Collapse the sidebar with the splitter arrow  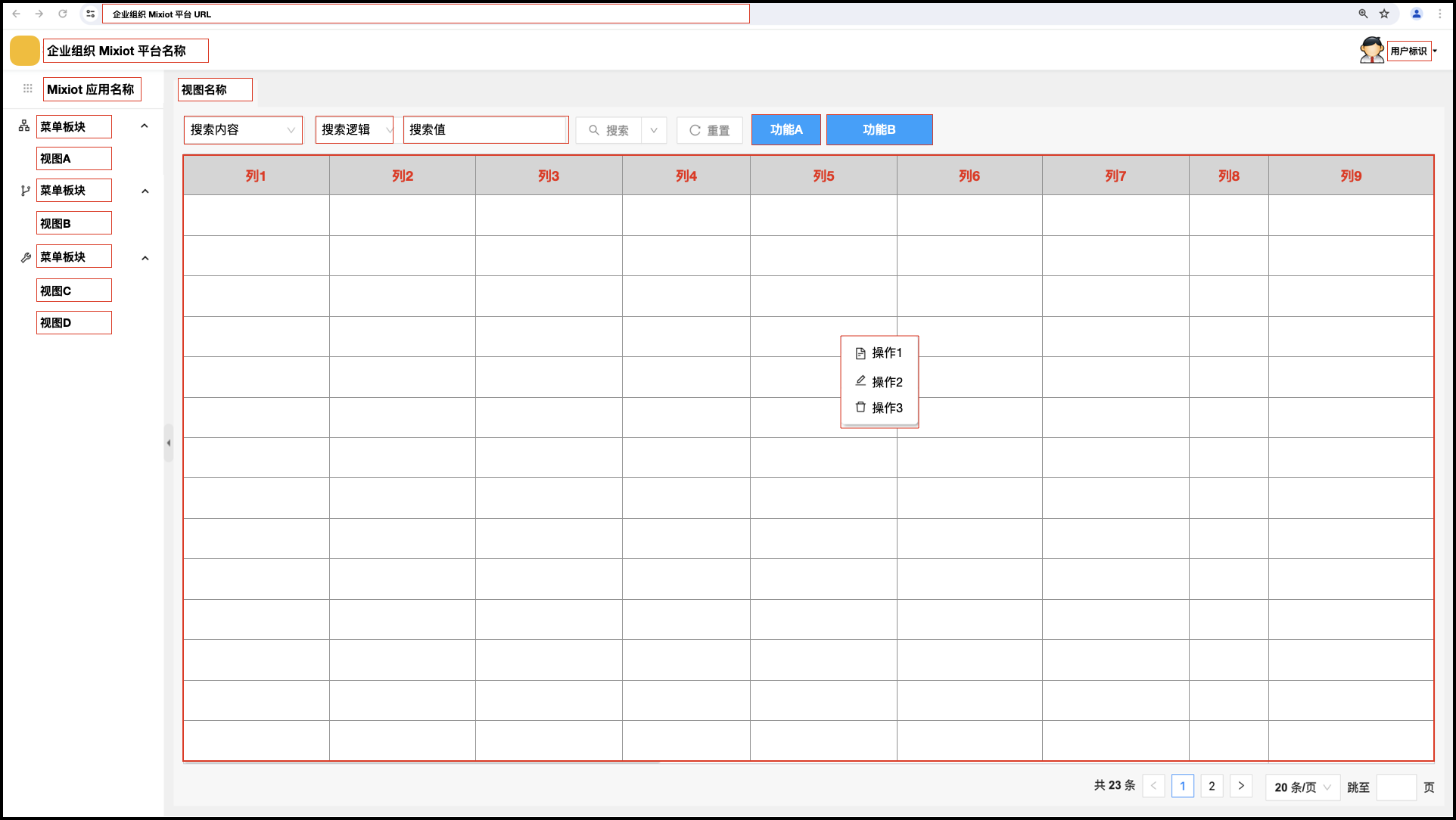point(168,443)
